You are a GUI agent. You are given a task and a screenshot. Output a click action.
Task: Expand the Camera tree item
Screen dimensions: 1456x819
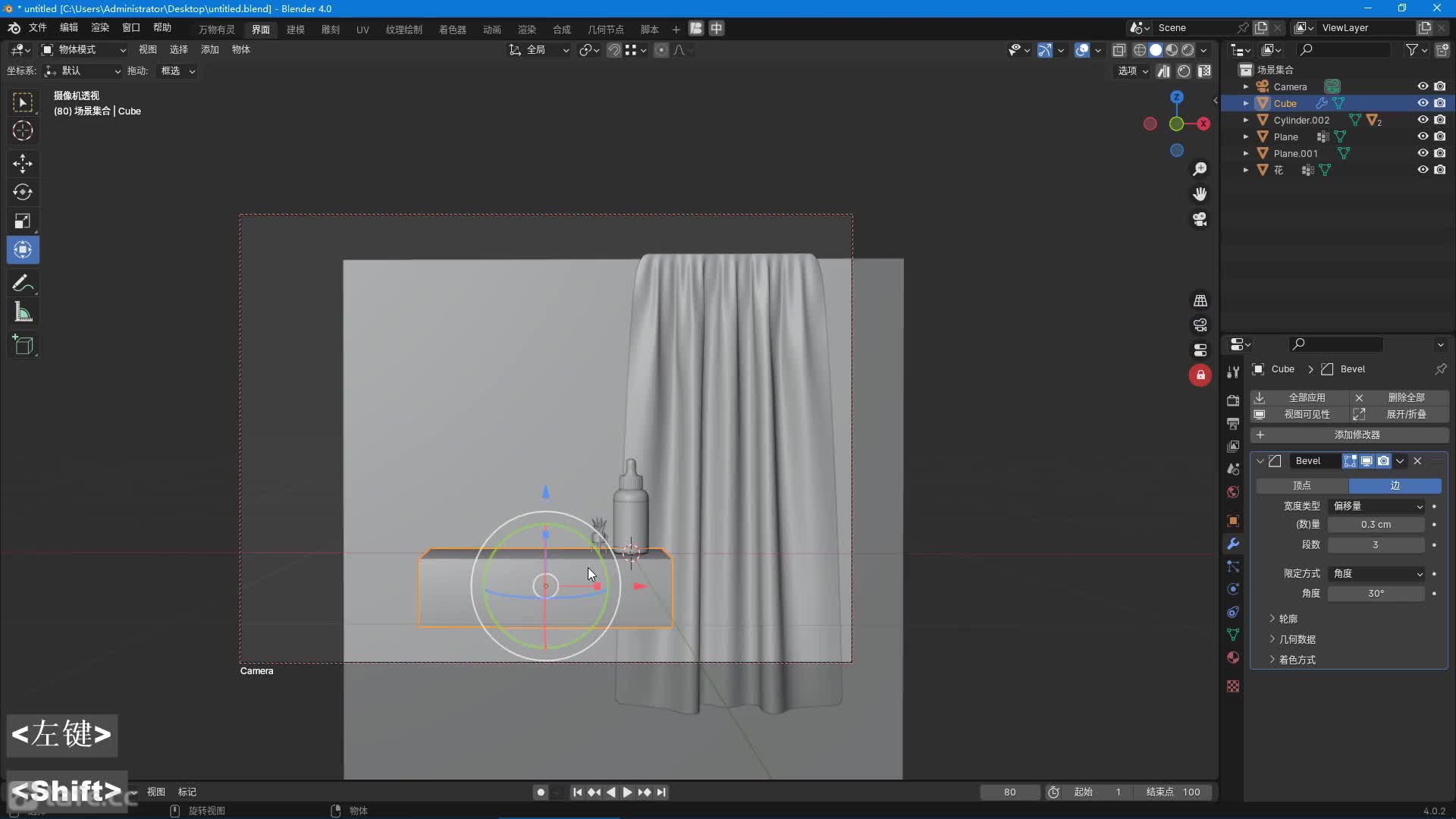click(1246, 86)
